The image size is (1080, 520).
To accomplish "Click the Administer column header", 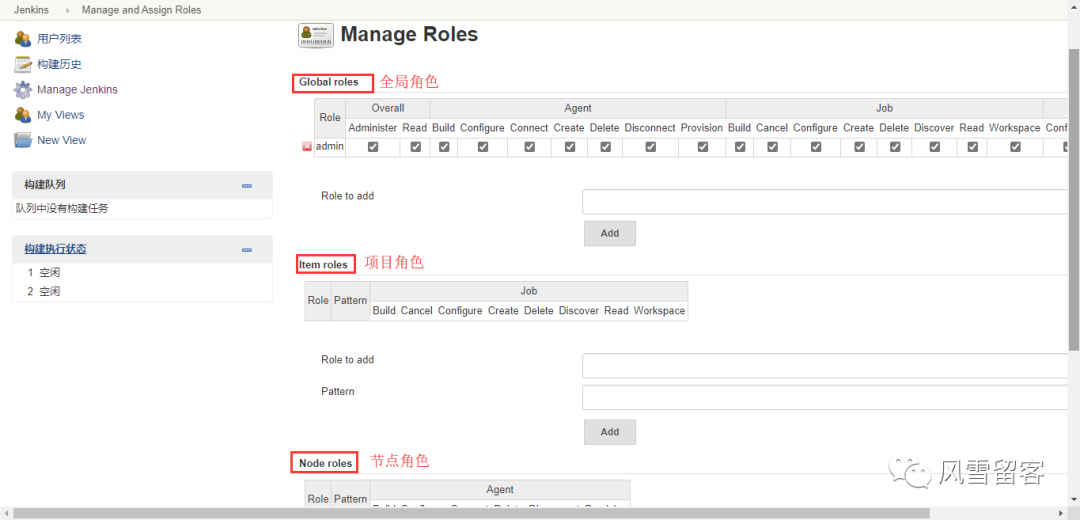I will point(373,128).
